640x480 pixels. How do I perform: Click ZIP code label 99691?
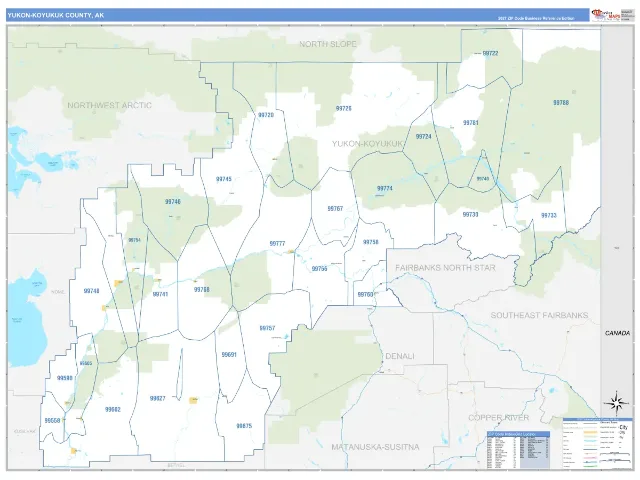pyautogui.click(x=229, y=355)
